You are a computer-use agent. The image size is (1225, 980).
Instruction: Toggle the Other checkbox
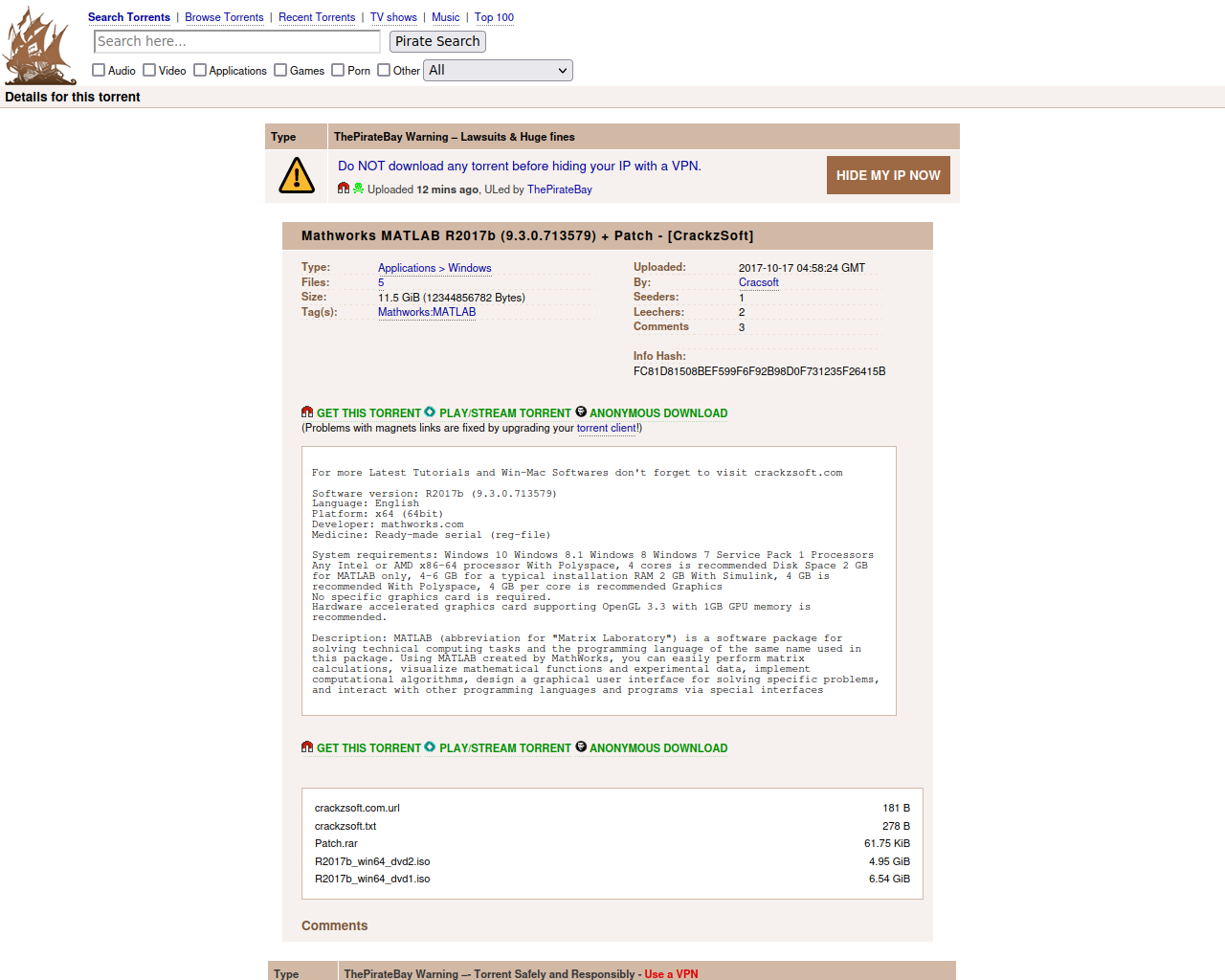coord(384,70)
